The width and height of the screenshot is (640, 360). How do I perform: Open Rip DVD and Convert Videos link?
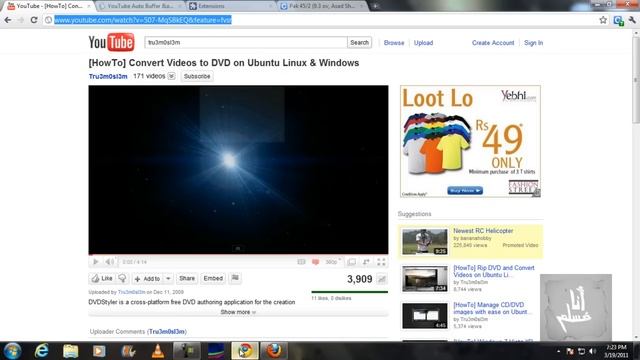click(x=494, y=271)
